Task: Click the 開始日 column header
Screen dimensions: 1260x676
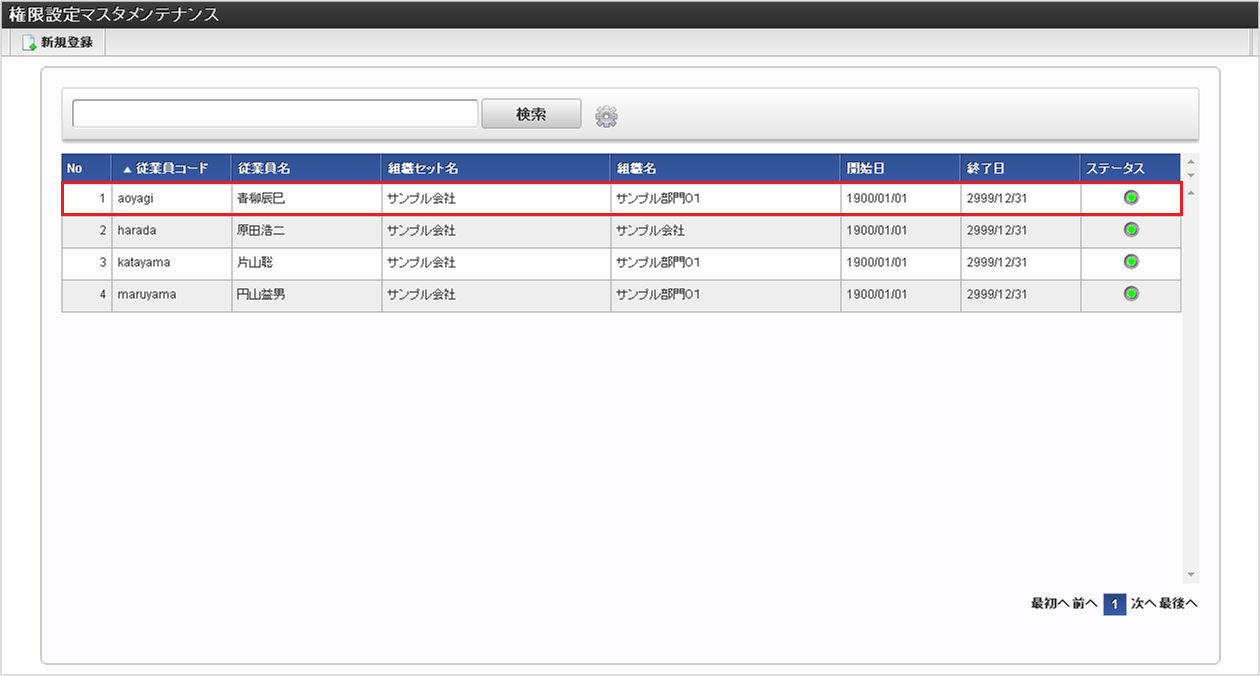Action: pyautogui.click(x=901, y=168)
